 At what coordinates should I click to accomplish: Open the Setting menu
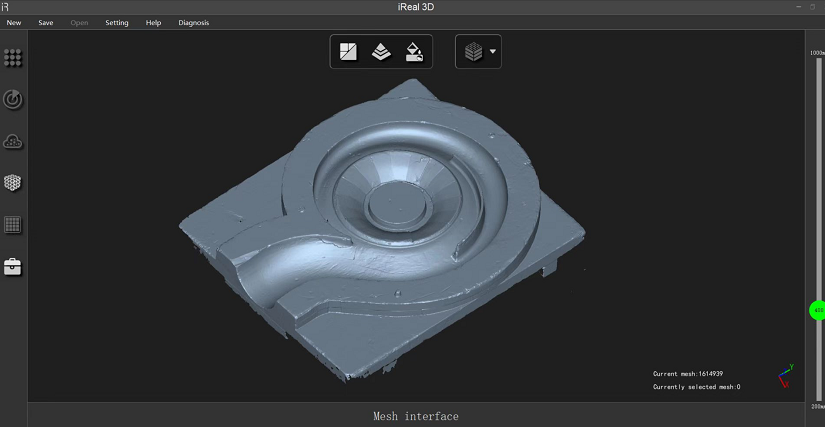[117, 23]
